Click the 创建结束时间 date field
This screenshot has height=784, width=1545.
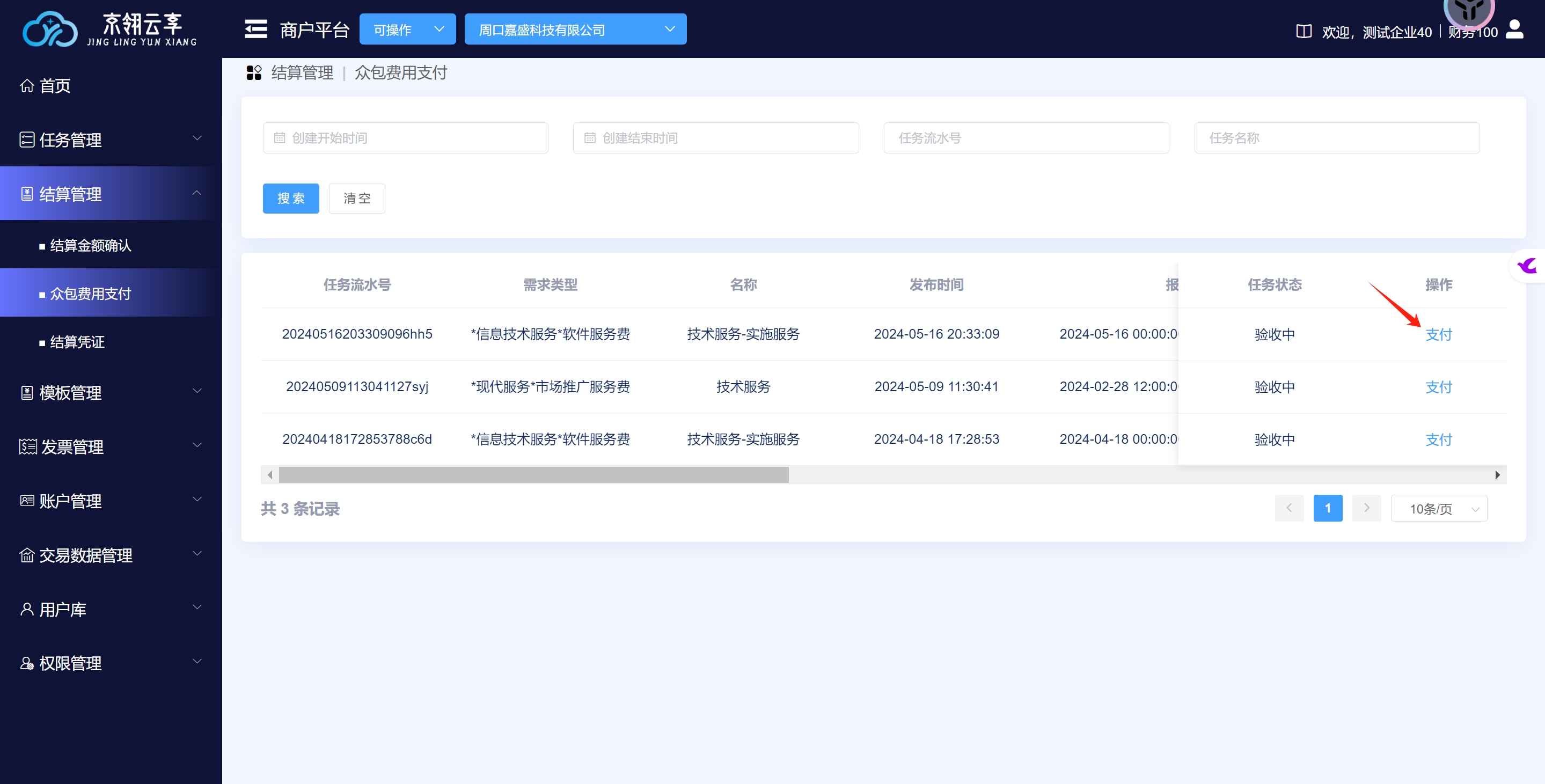point(715,138)
